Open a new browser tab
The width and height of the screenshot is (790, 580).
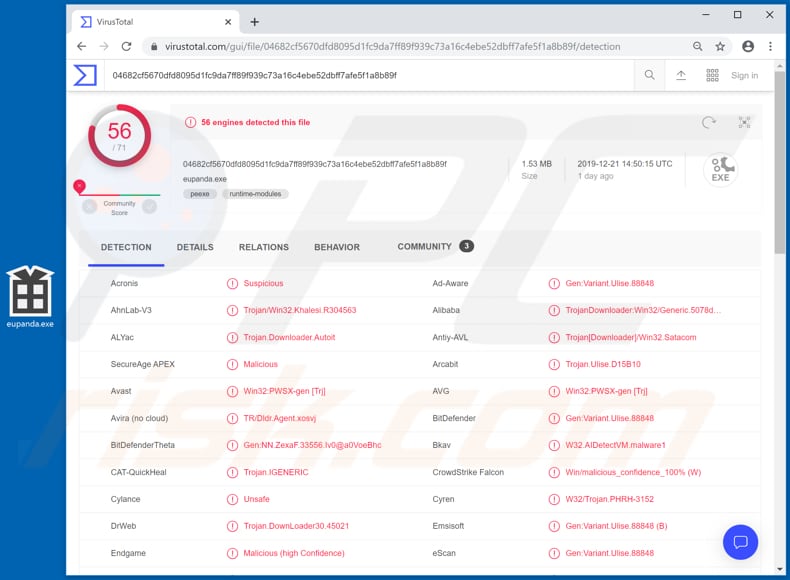(x=255, y=21)
